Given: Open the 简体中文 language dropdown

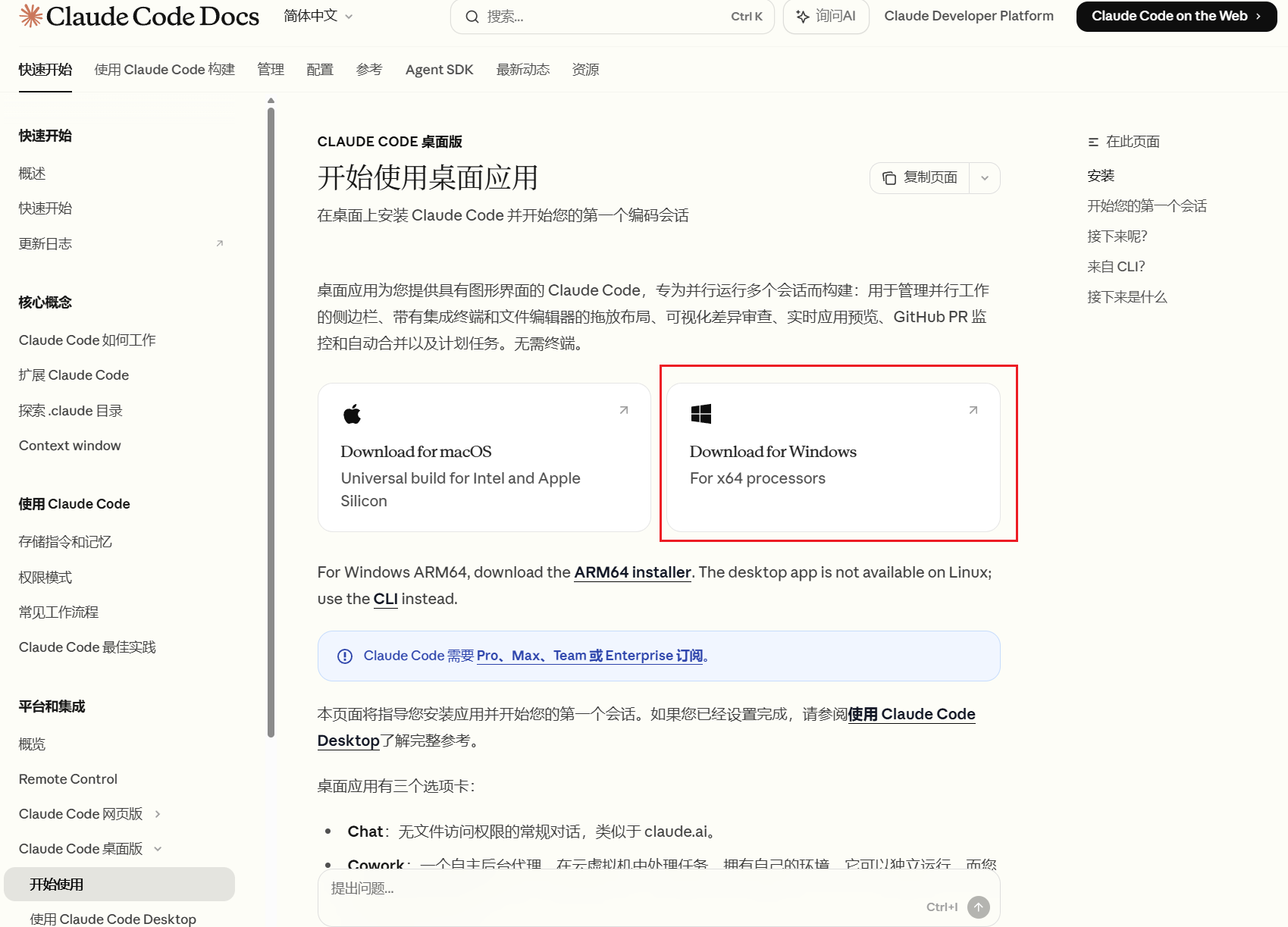Looking at the screenshot, I should click(x=318, y=16).
